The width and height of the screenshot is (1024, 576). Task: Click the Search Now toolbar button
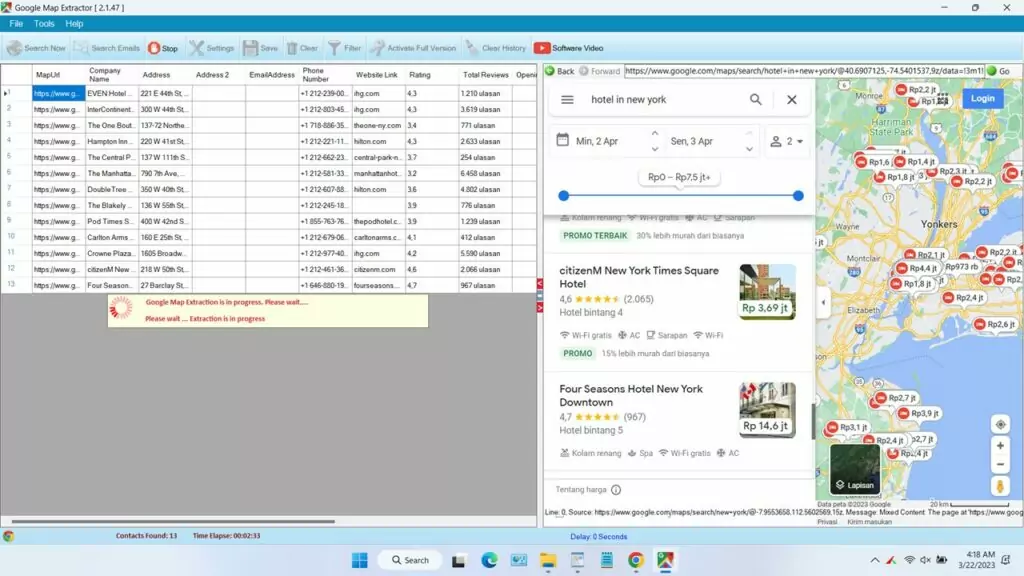(x=36, y=48)
